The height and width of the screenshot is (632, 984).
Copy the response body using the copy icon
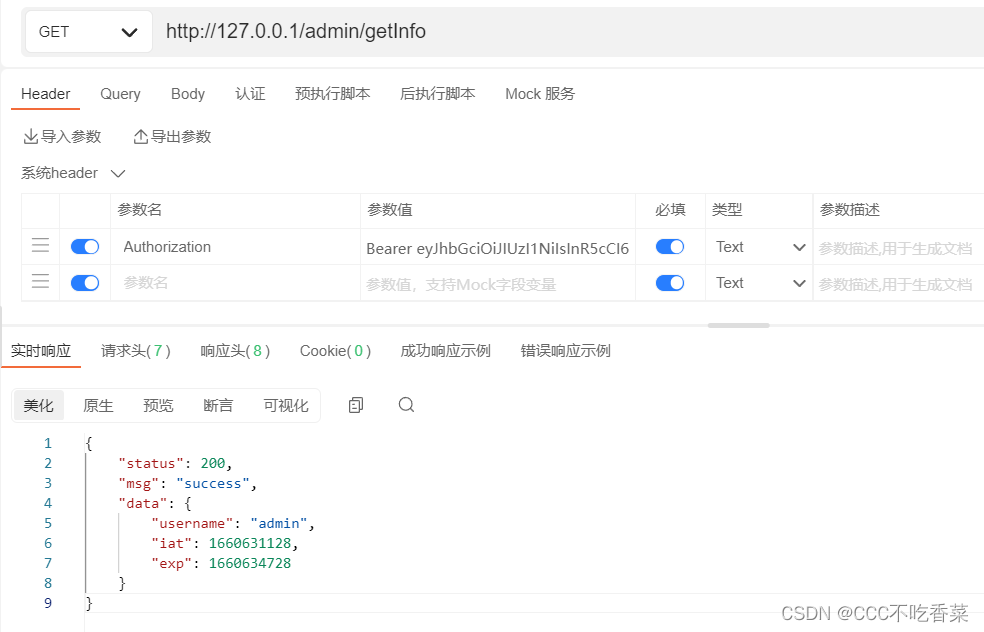click(355, 405)
